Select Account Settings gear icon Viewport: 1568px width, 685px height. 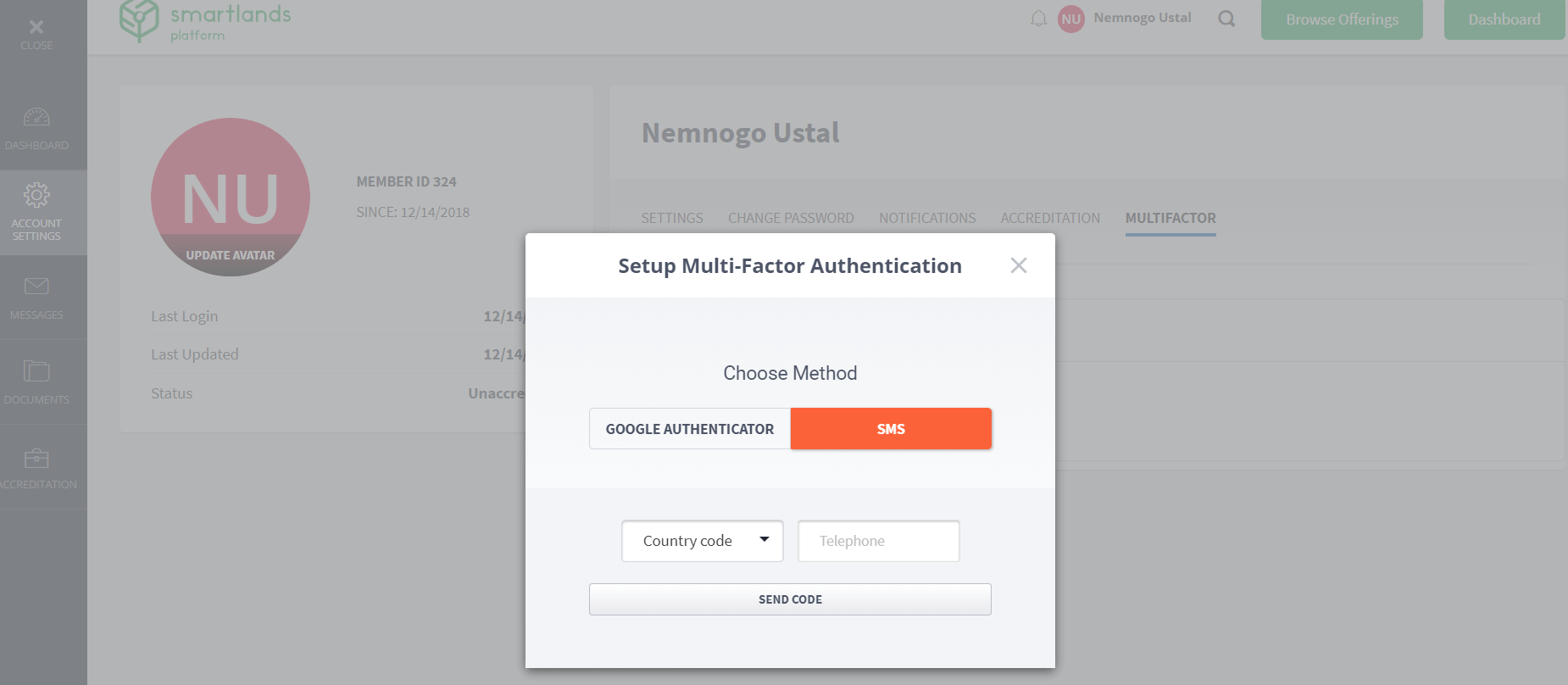[36, 195]
